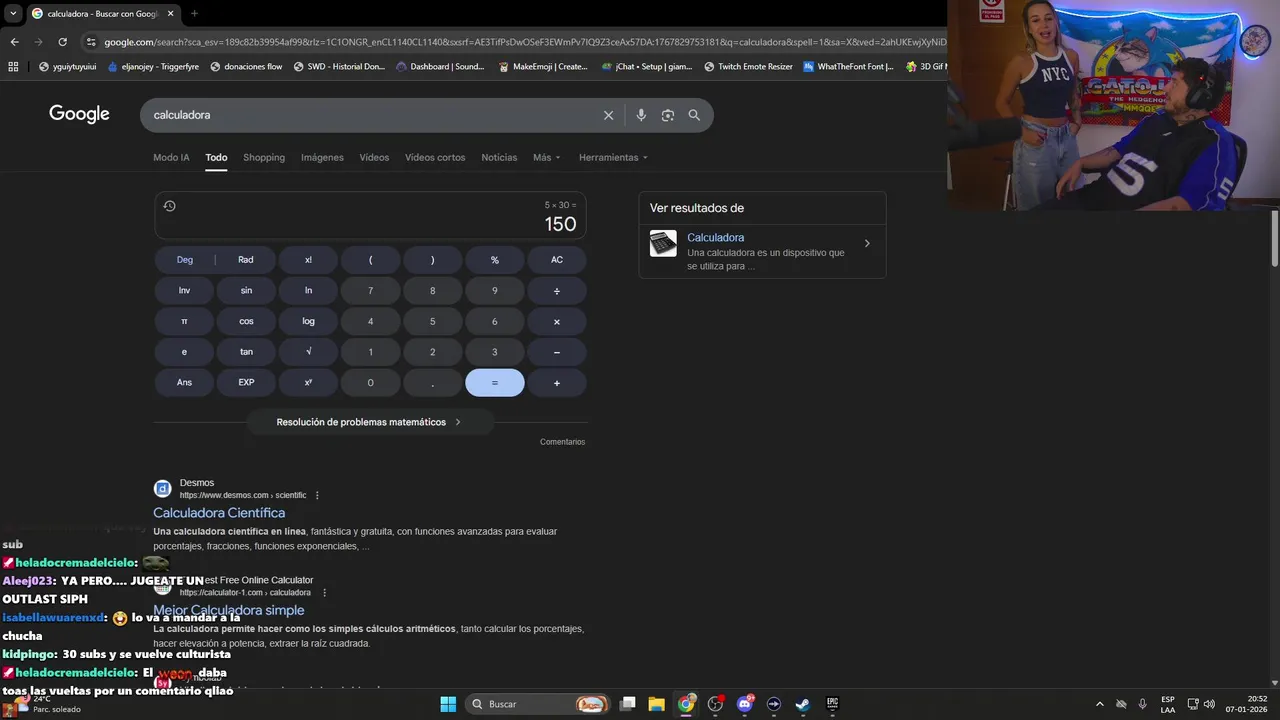The height and width of the screenshot is (720, 1280).
Task: Open Epic Games launcher from the taskbar
Action: [x=831, y=704]
